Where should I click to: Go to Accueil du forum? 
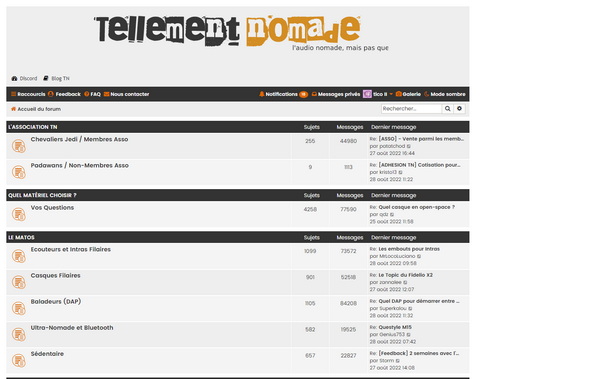pos(36,109)
